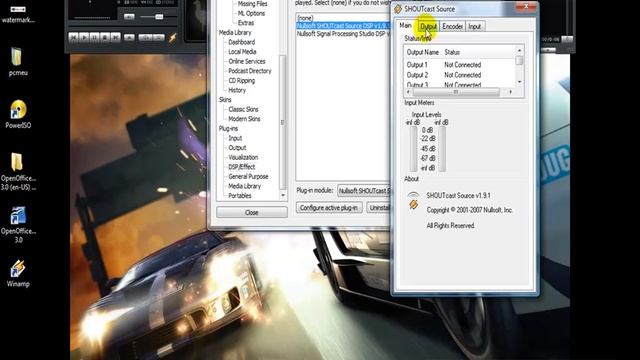
Task: Select (none) in DSP plug-in list
Action: (305, 18)
